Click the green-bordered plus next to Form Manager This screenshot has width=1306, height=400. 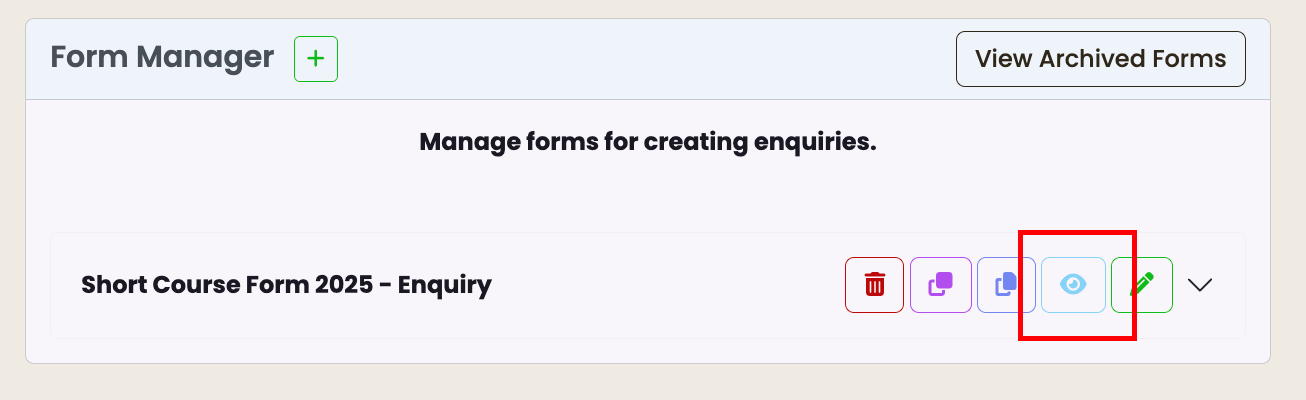316,59
